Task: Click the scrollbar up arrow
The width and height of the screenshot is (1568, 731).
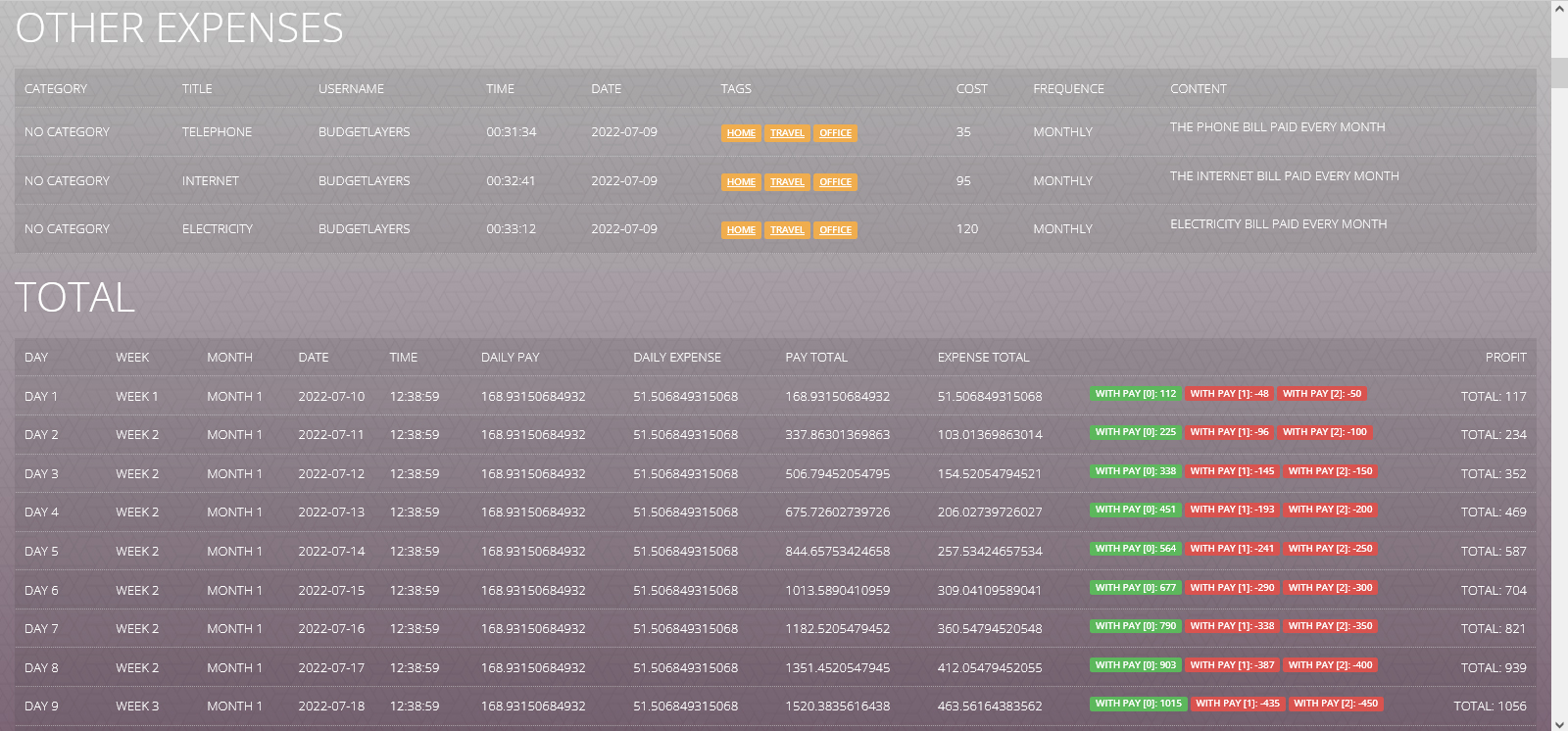Action: (1559, 9)
